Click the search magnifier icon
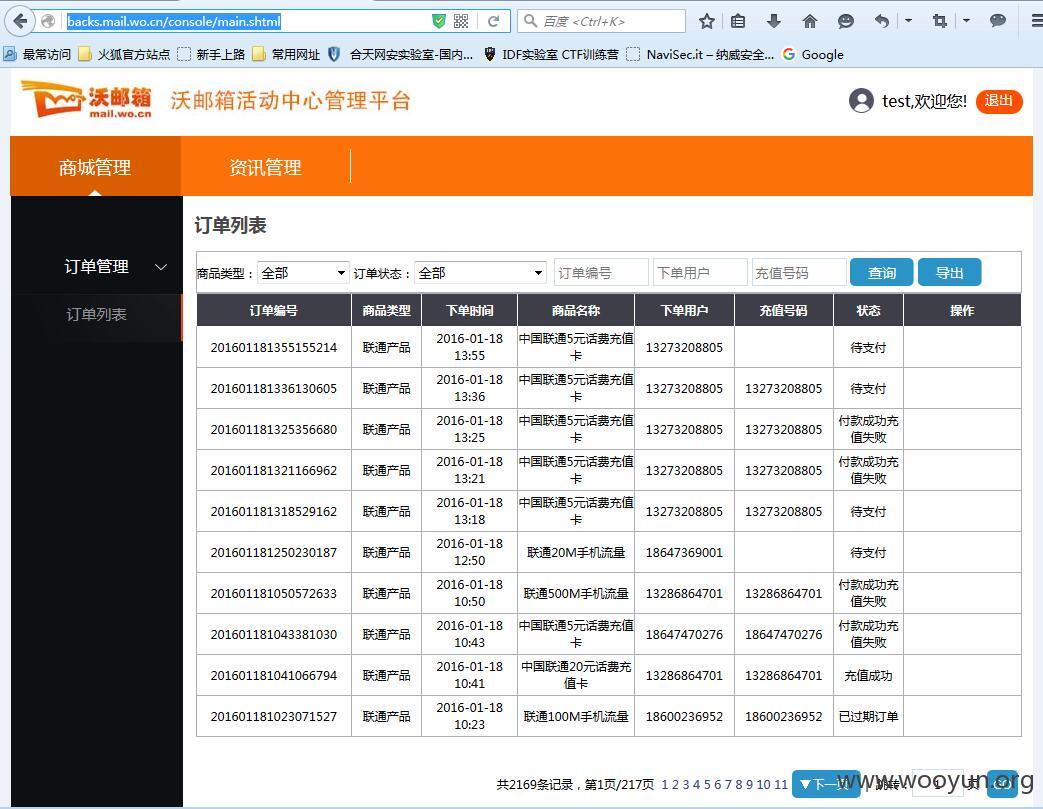 click(x=530, y=21)
